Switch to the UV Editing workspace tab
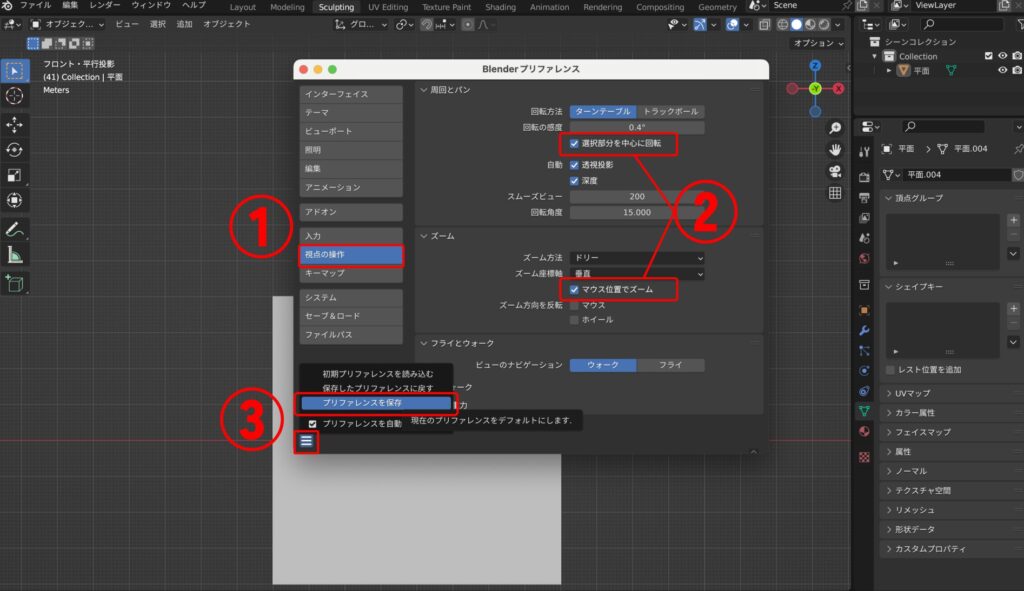This screenshot has width=1024, height=591. tap(388, 7)
